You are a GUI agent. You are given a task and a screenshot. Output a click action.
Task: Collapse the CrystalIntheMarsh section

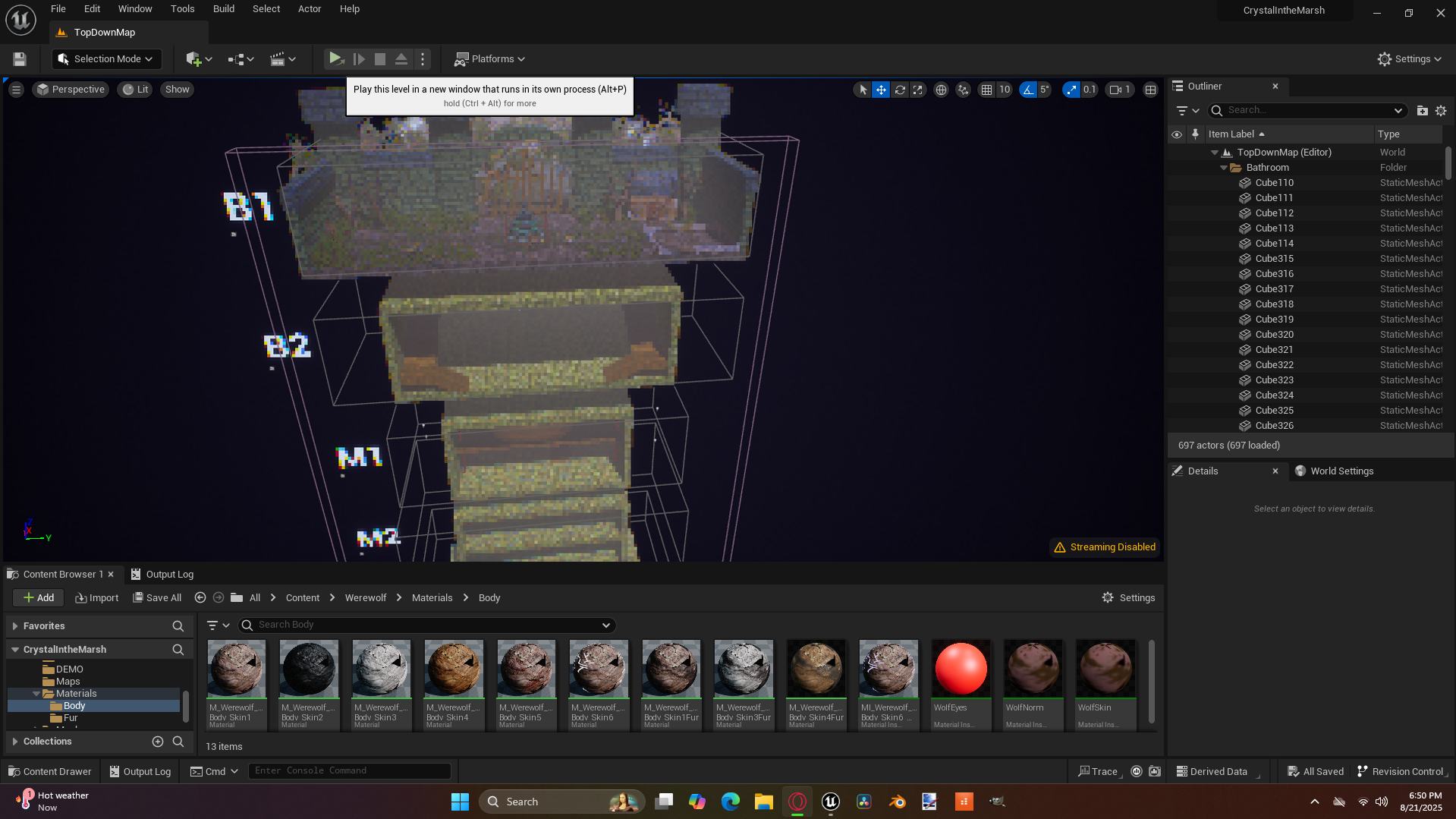pos(15,650)
